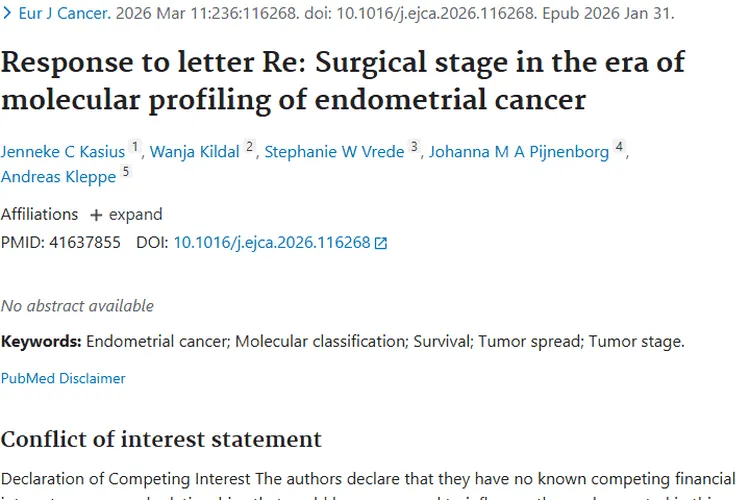The image size is (750, 500).
Task: Click affiliation superscript 4 after Pijnenborg
Action: [619, 148]
